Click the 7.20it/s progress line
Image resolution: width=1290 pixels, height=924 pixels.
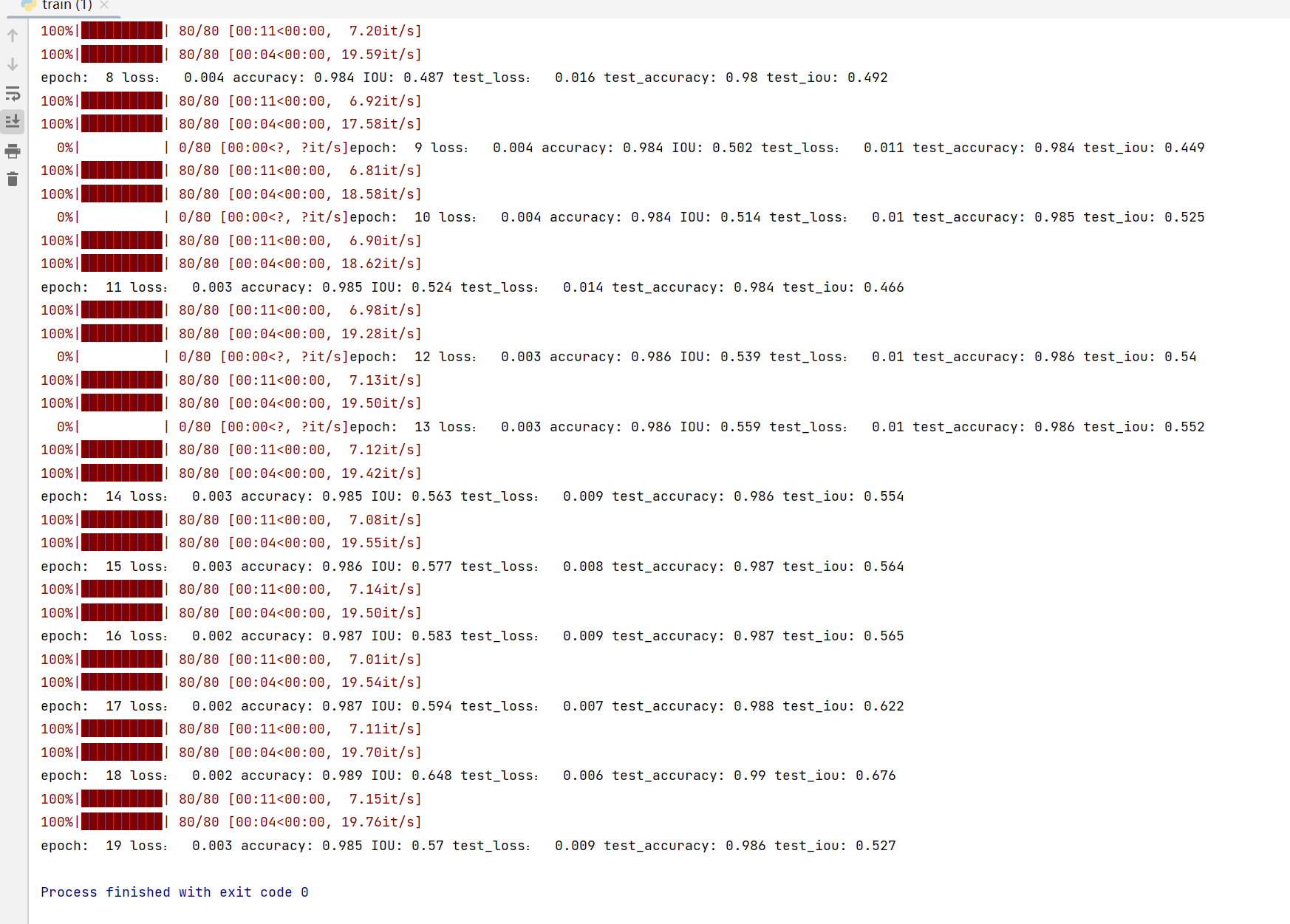pos(231,31)
